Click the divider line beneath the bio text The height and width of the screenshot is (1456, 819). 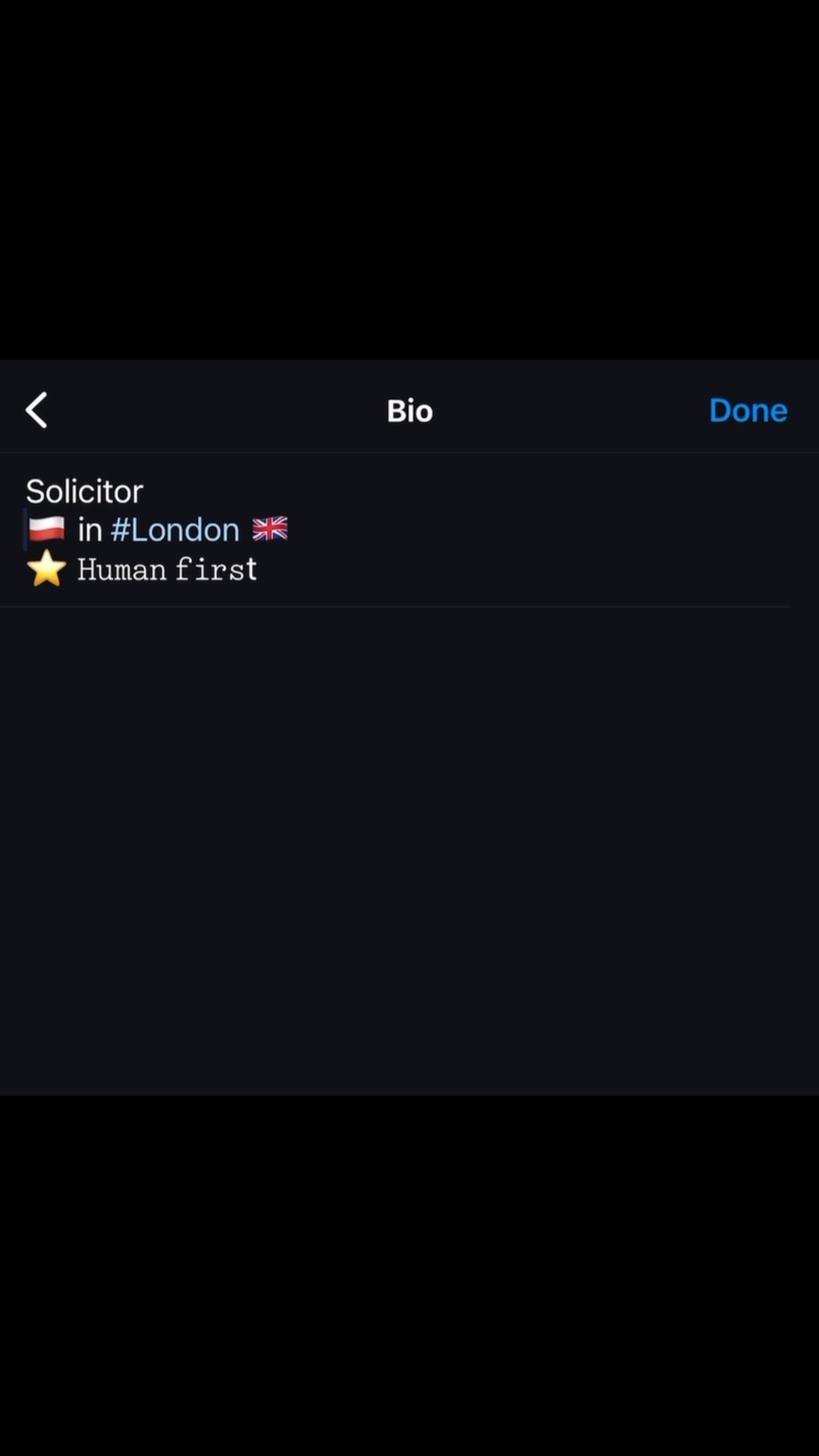(395, 607)
